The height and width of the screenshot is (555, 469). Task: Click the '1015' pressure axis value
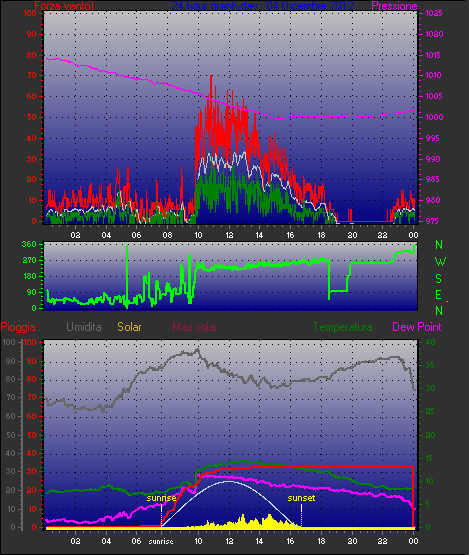(434, 55)
